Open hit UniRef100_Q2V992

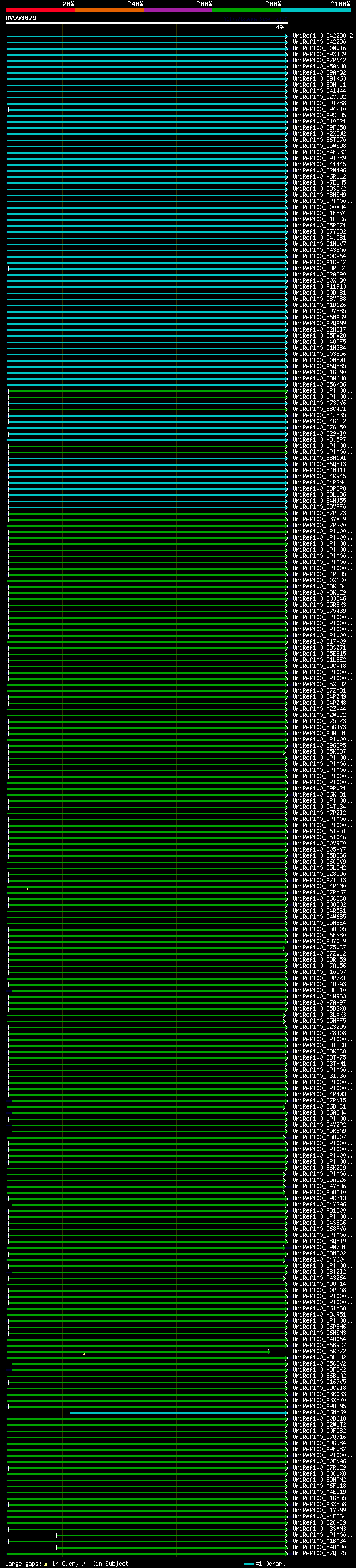point(319,97)
